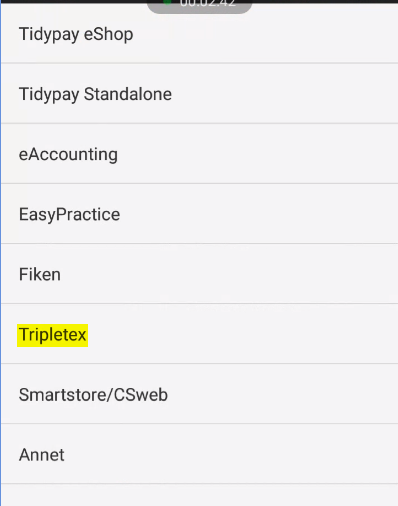Select Tidypay eShop from the list
The image size is (398, 506).
coord(199,34)
